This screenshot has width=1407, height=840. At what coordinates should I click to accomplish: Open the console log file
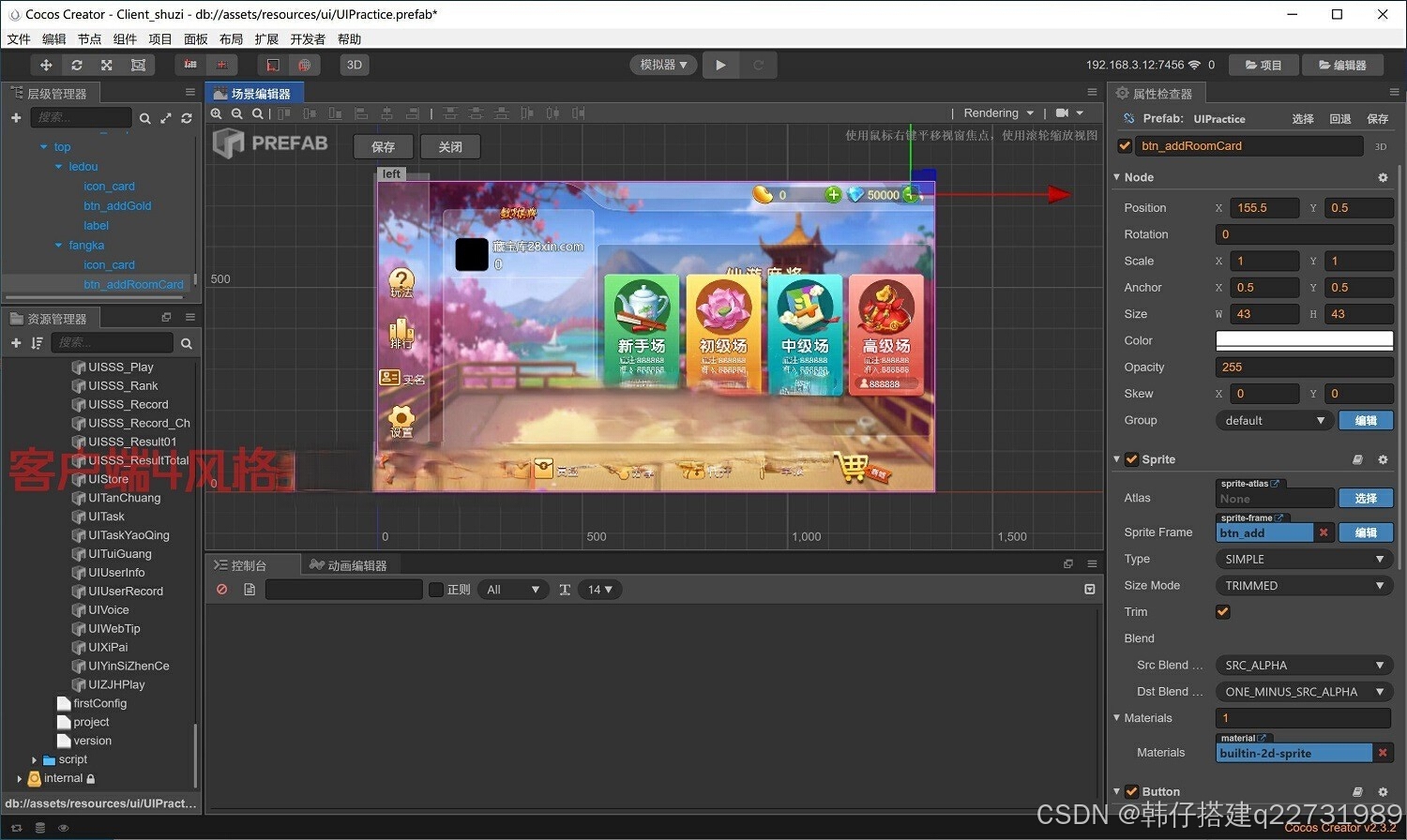pyautogui.click(x=250, y=590)
